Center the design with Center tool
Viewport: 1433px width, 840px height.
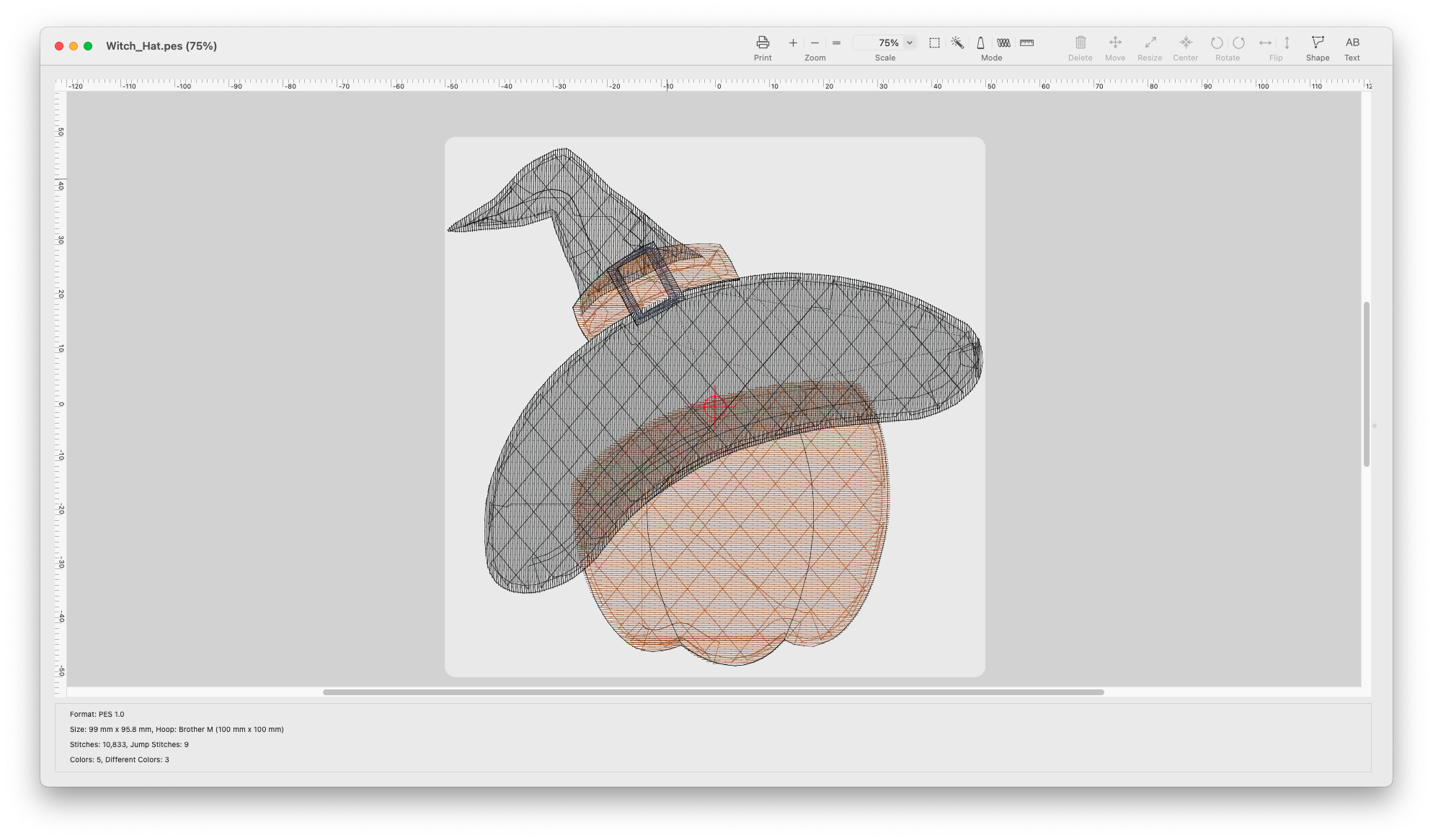click(1185, 43)
